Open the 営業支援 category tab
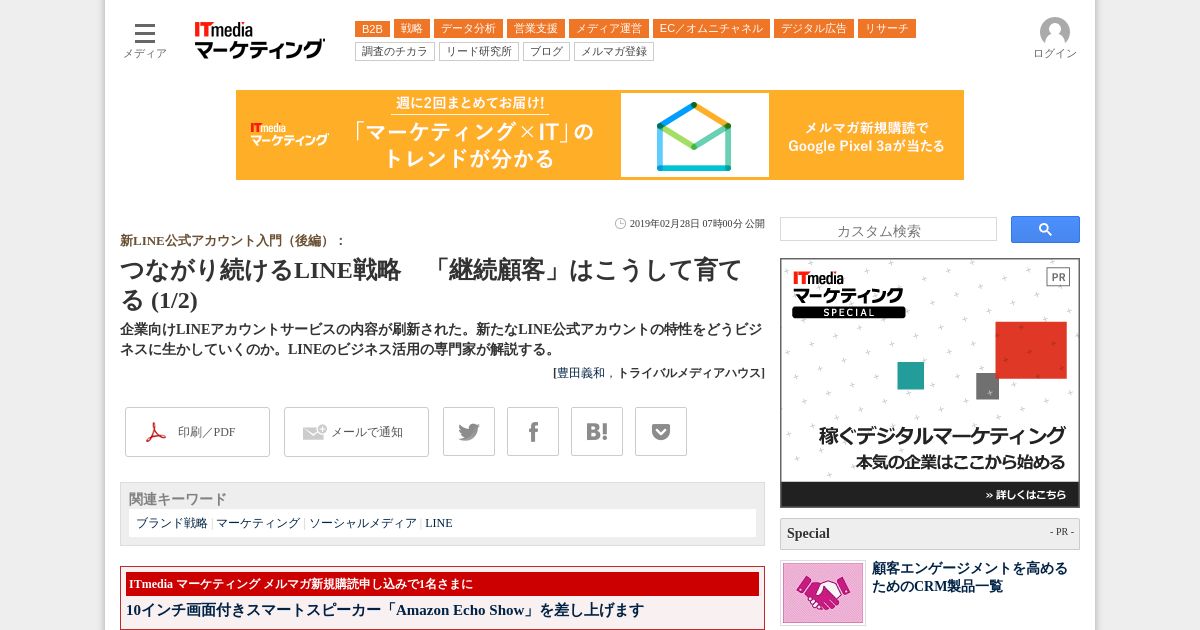 click(536, 29)
